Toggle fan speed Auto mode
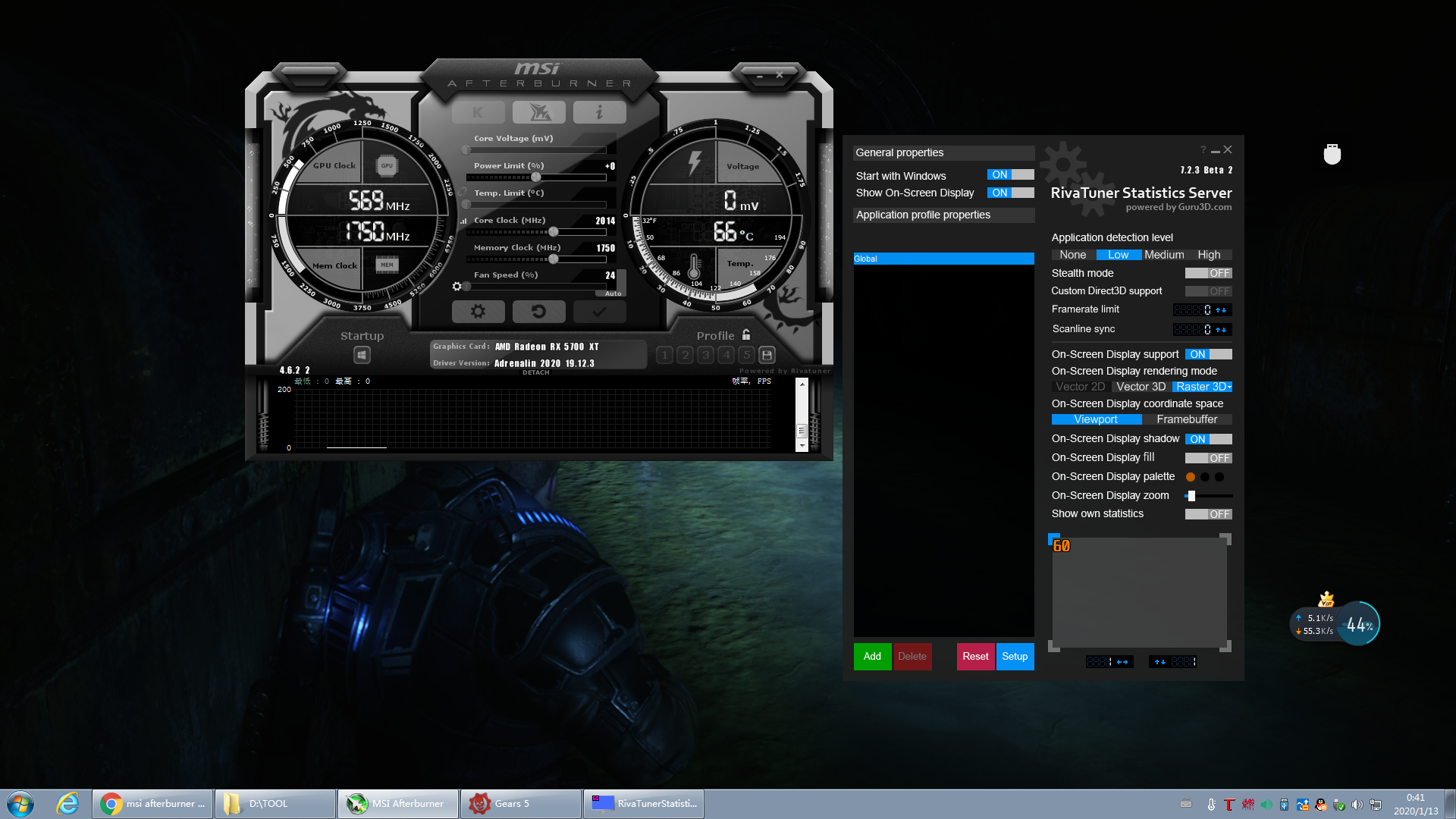Screen dimensions: 1456x819 pyautogui.click(x=613, y=293)
